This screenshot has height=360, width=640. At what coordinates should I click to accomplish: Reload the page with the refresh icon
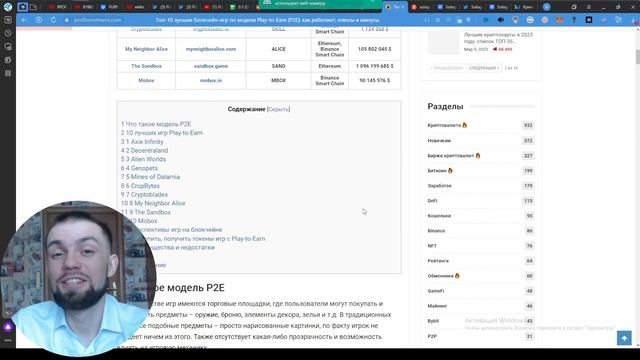[x=53, y=20]
